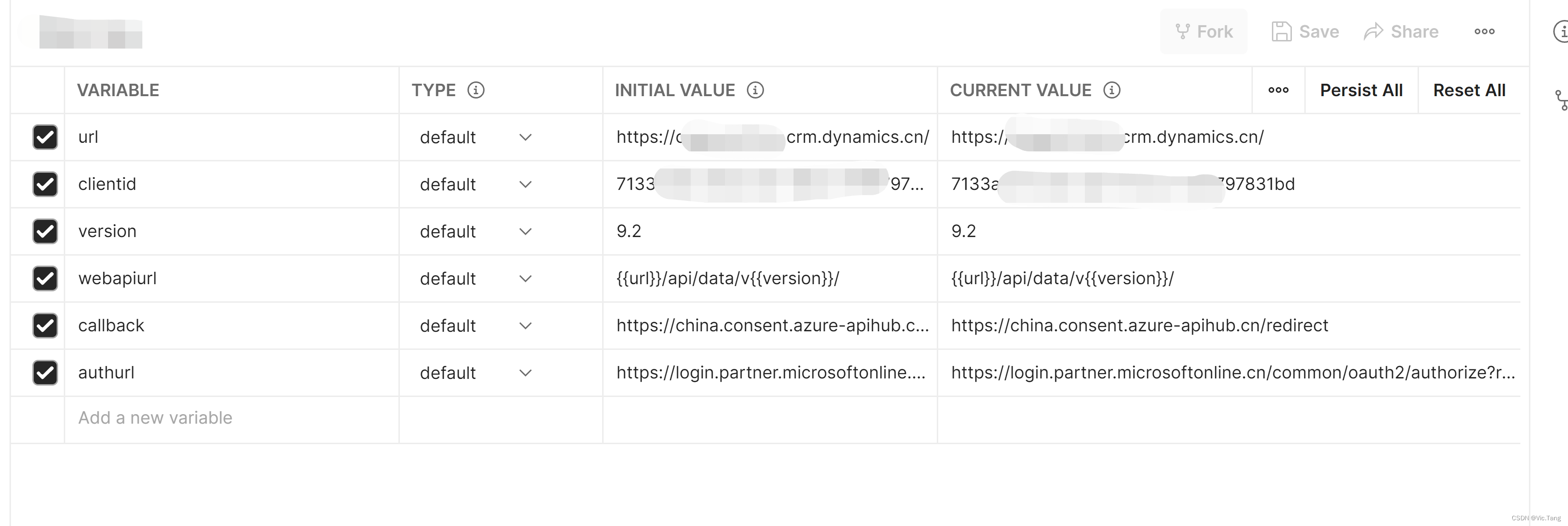Viewport: 1568px width, 526px height.
Task: Click the info icon beside TYPE header
Action: tap(476, 89)
